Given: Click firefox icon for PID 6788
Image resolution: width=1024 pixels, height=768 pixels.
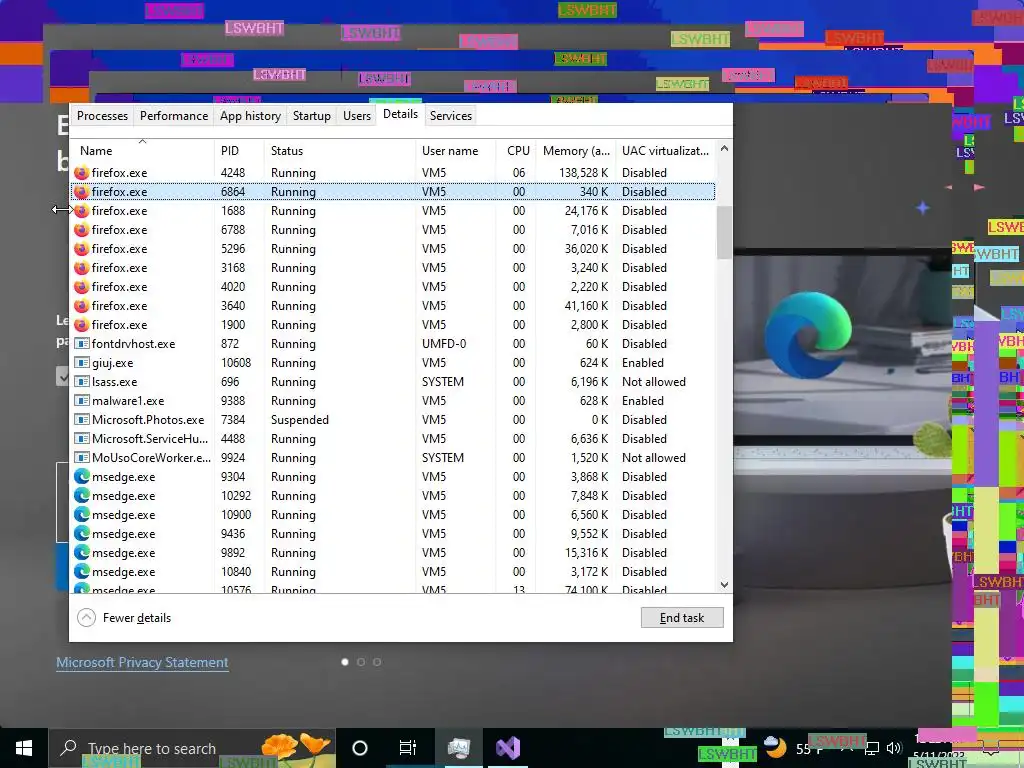Looking at the screenshot, I should coord(82,230).
